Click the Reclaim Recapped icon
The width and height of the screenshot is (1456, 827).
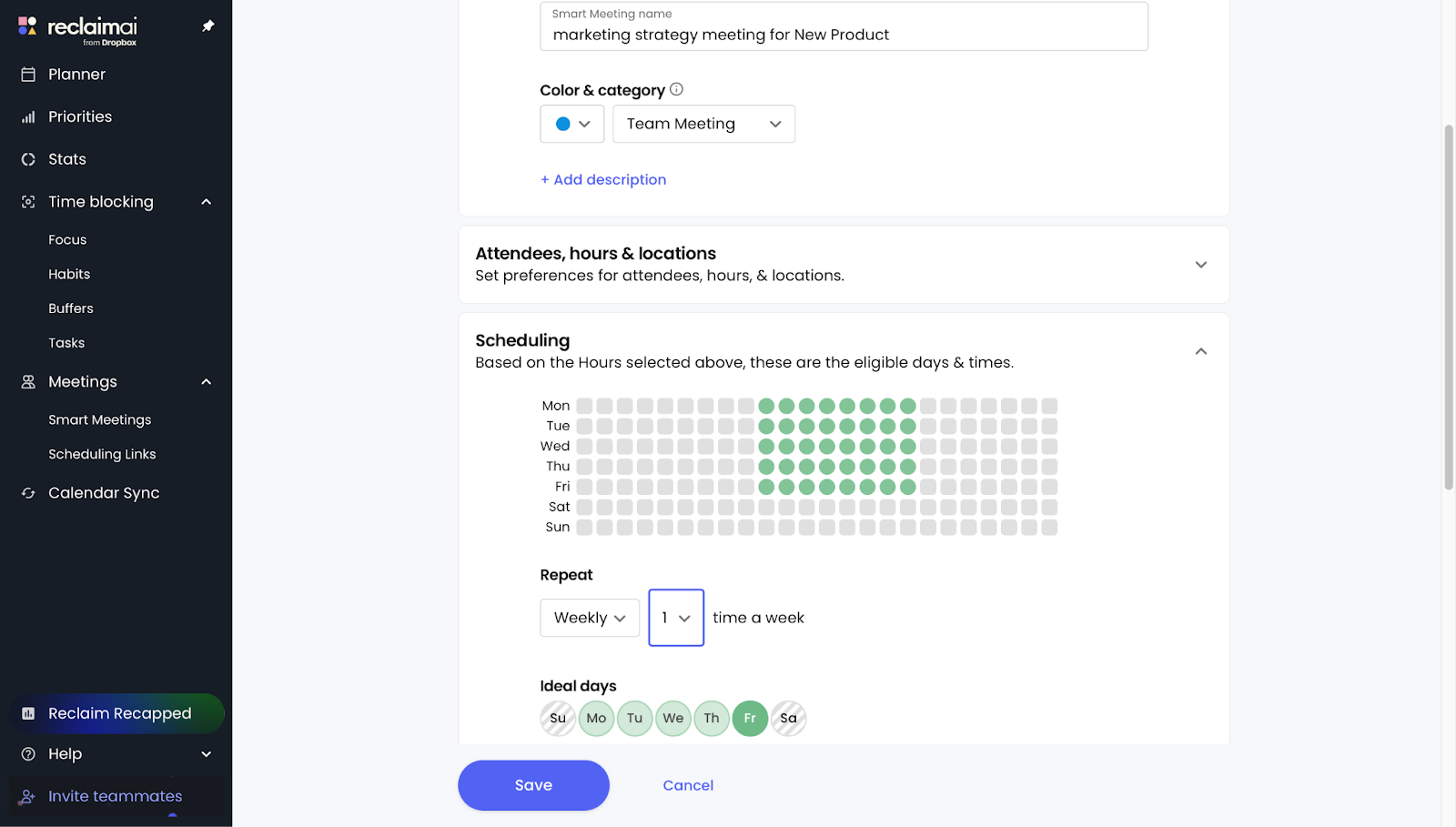[28, 714]
